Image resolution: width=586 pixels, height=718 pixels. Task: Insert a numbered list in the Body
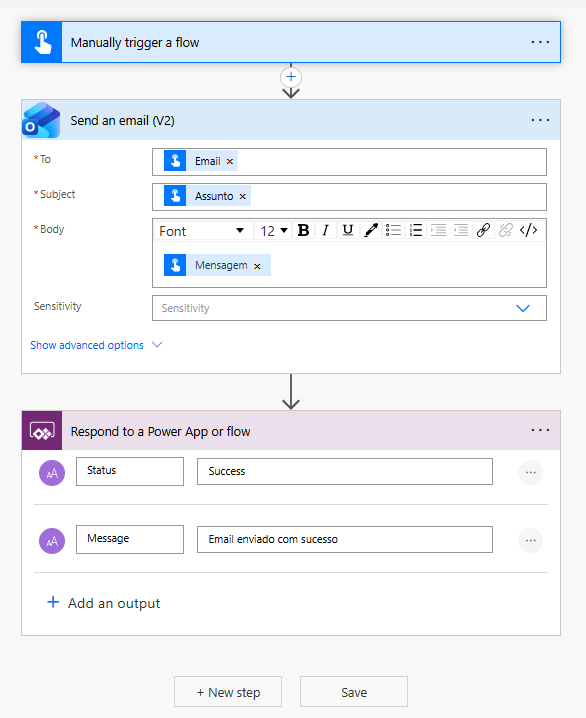pos(416,230)
